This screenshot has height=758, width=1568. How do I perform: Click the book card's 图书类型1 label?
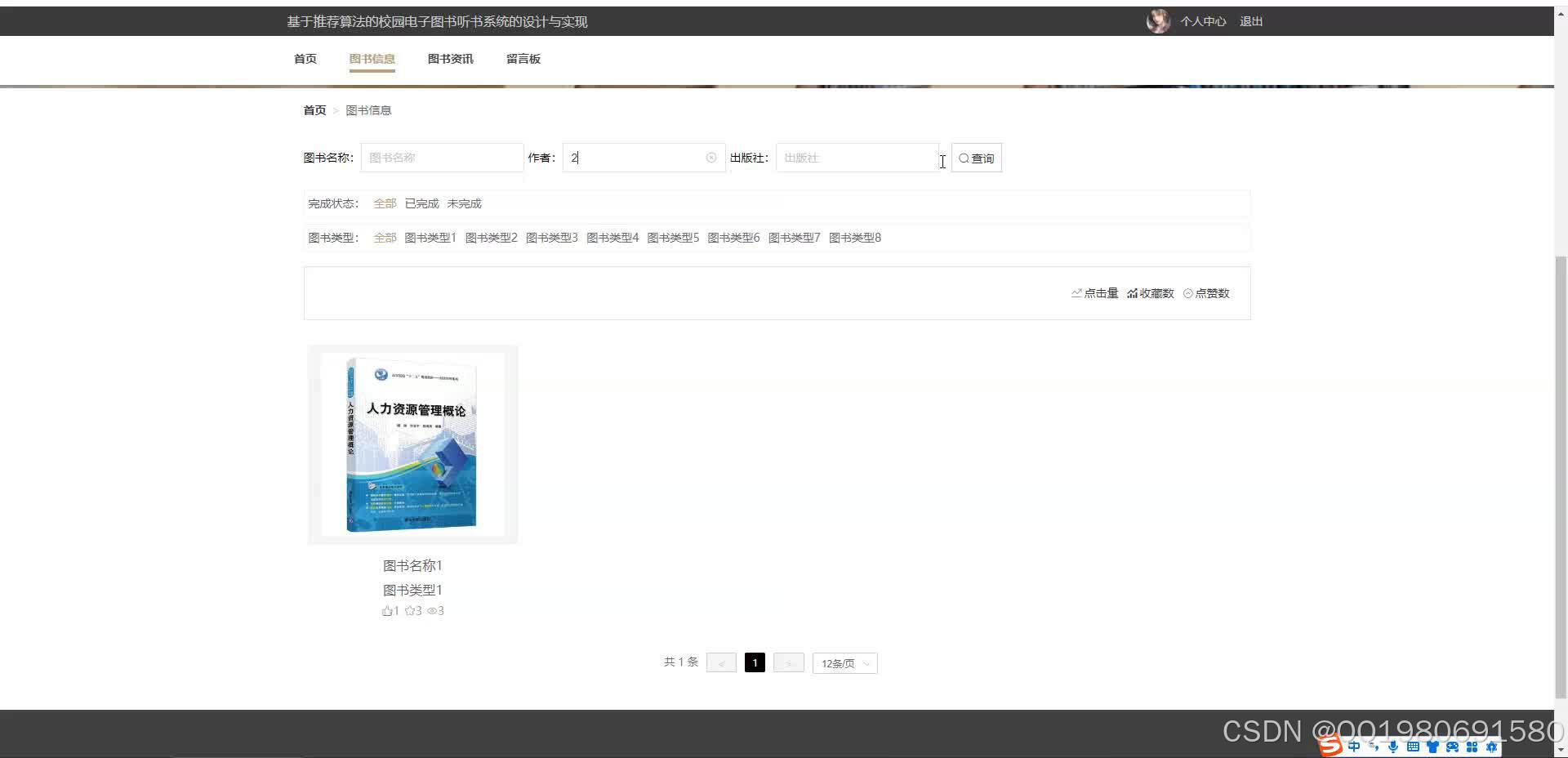click(412, 590)
